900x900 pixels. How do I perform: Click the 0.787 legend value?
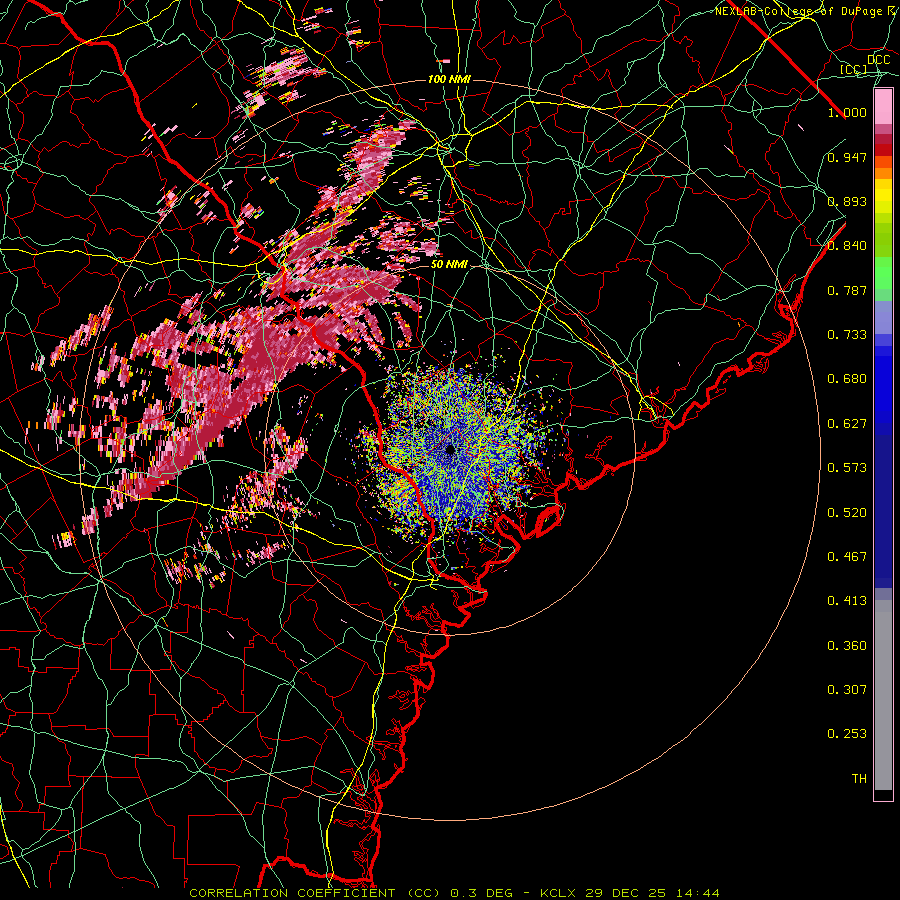pyautogui.click(x=847, y=290)
